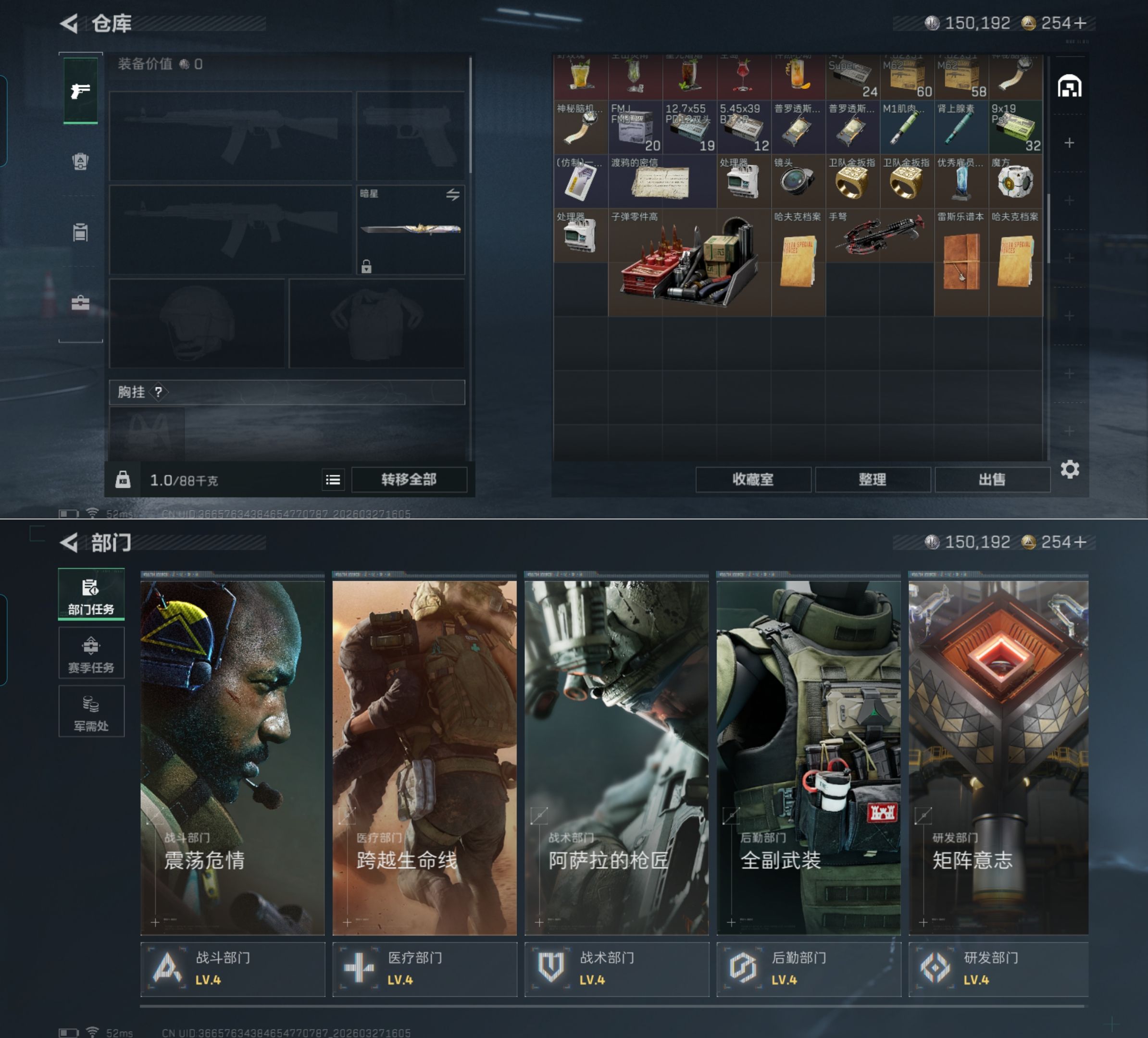Toggle the swap arrows on 暗星 knife slot
Viewport: 1148px width, 1038px height.
[453, 195]
